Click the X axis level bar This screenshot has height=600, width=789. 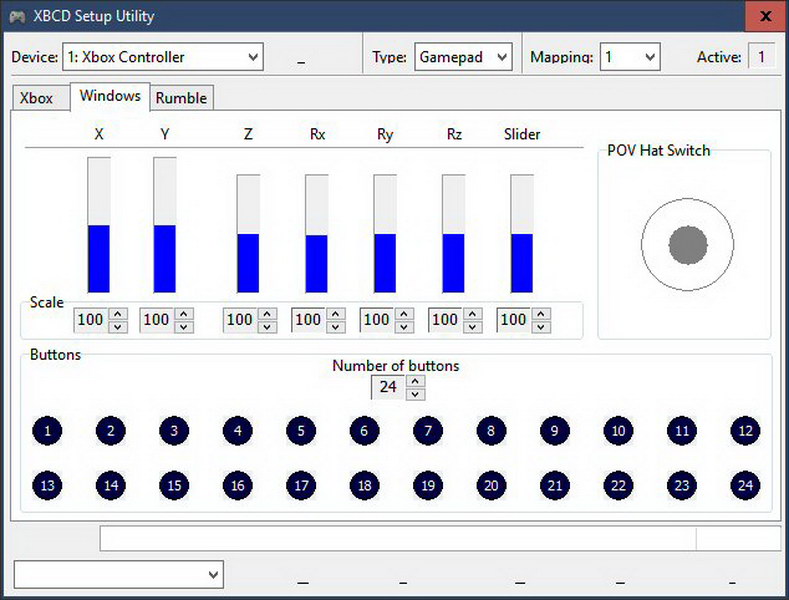pos(99,225)
